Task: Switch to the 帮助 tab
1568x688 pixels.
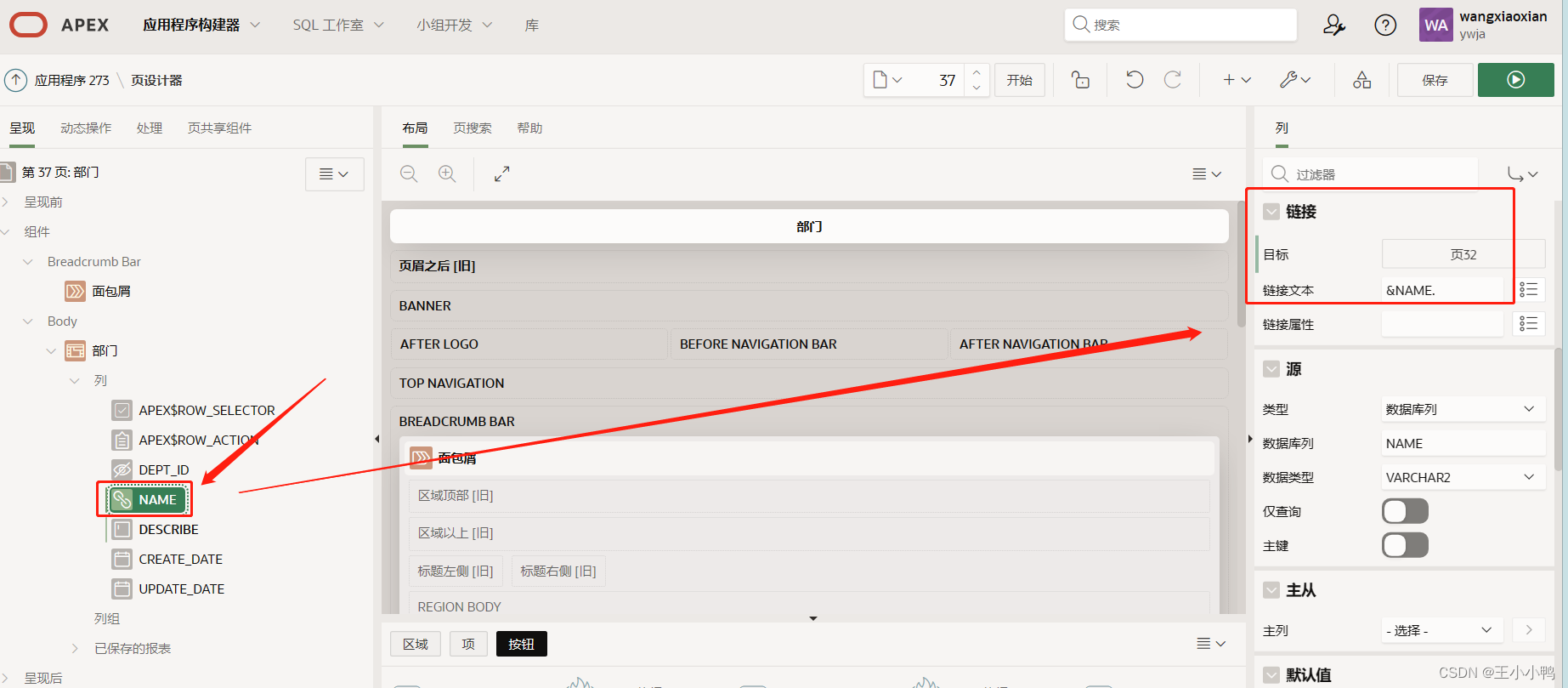Action: (529, 128)
